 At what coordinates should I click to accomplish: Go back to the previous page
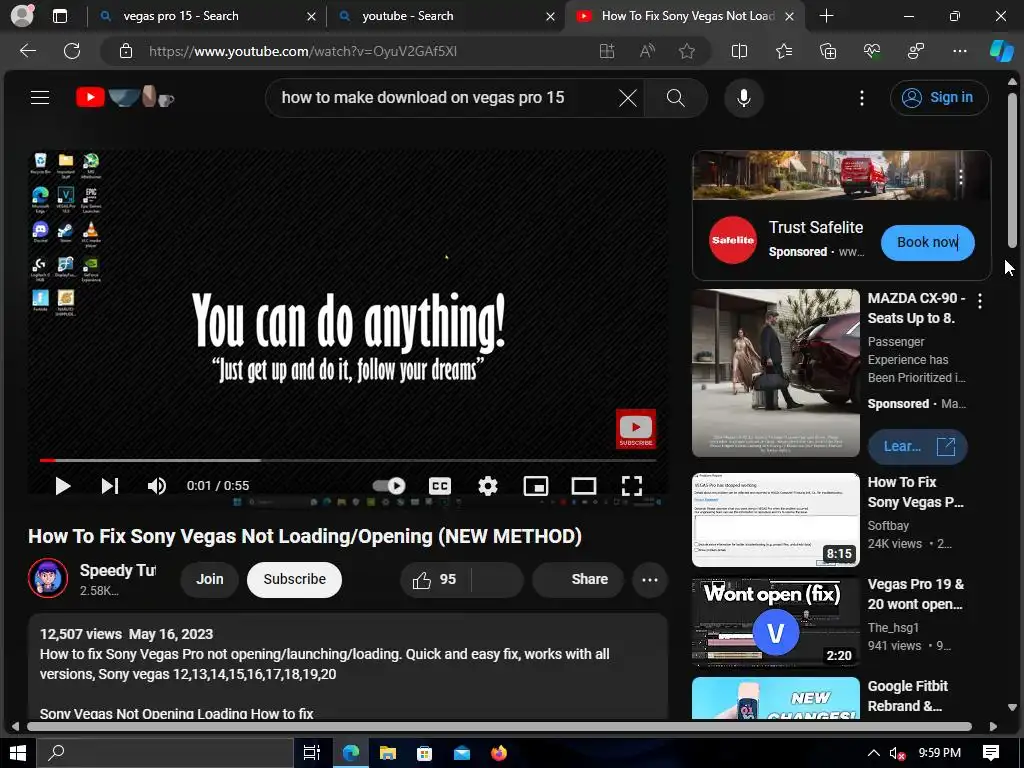point(27,51)
